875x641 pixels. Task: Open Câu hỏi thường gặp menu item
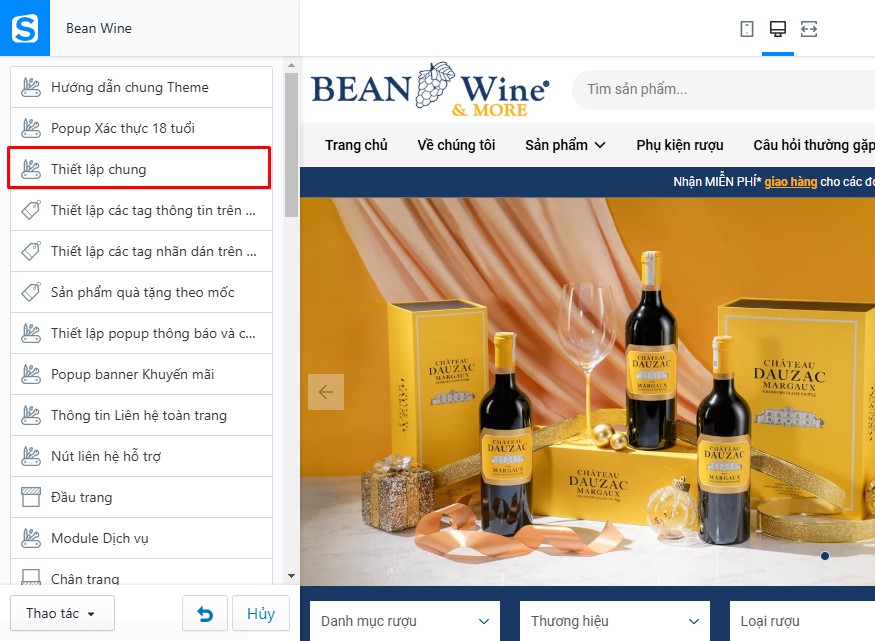tap(814, 145)
